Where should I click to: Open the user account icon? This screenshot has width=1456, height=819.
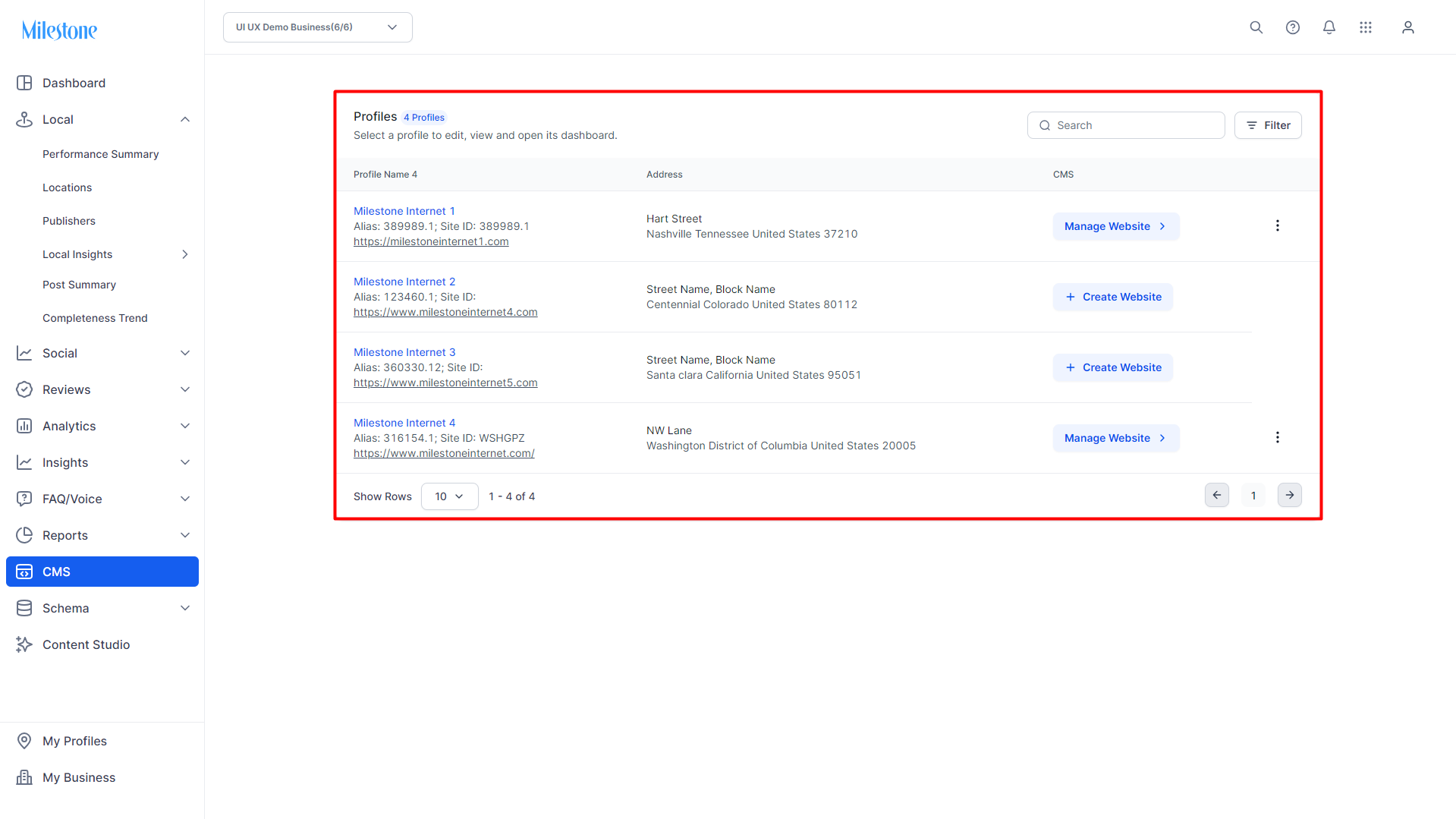(1408, 27)
